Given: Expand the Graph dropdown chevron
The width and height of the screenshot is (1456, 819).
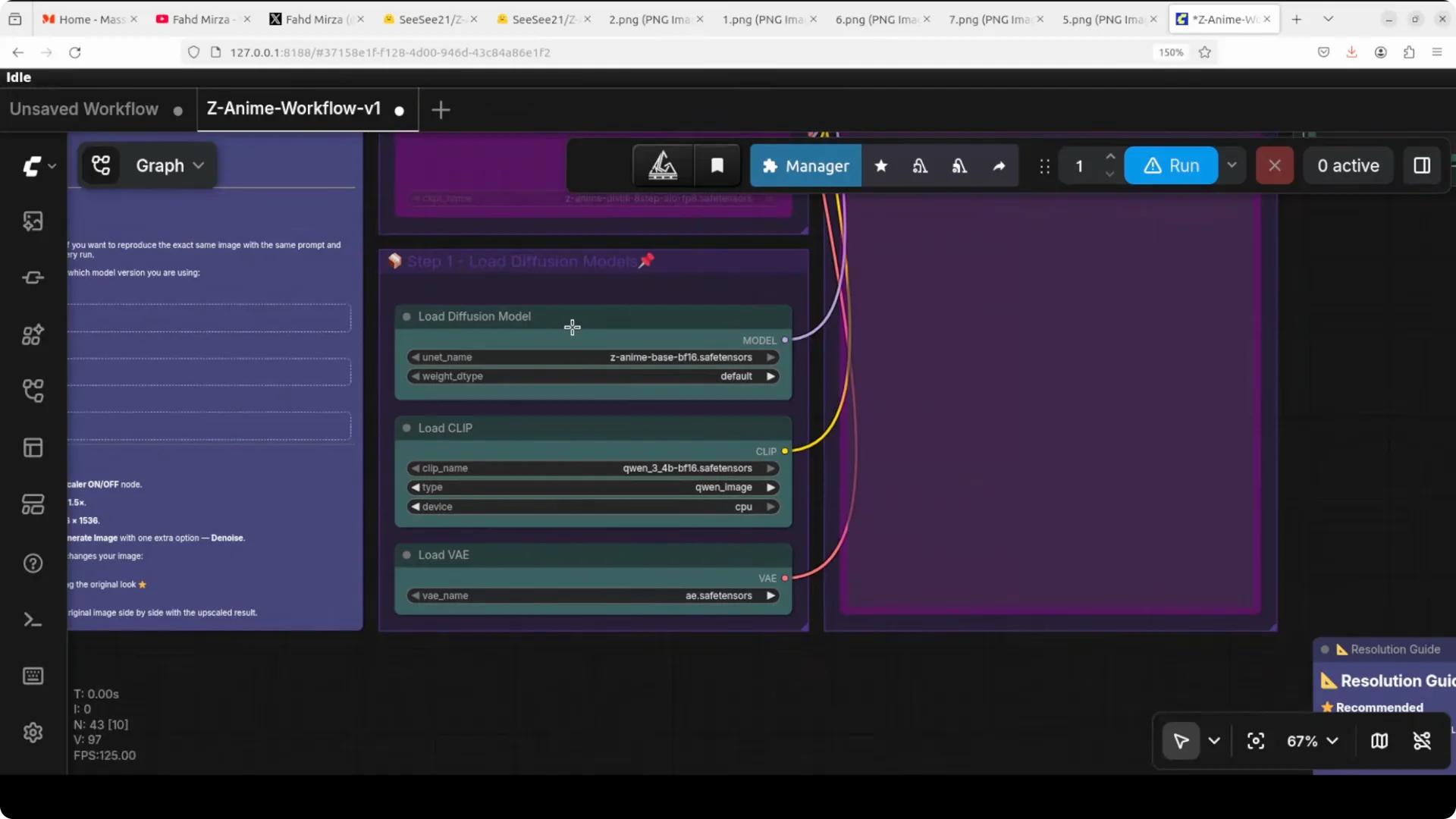Looking at the screenshot, I should pyautogui.click(x=199, y=165).
